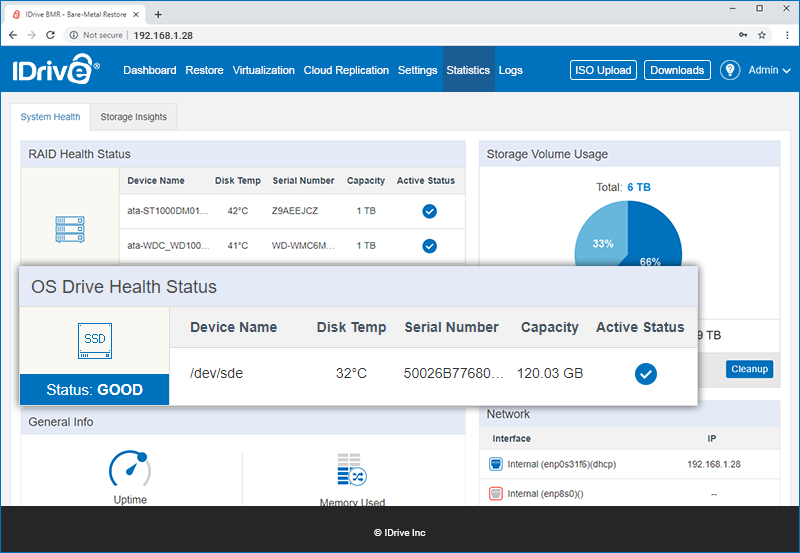Click the Memory Used icon
This screenshot has width=800, height=553.
coord(352,469)
